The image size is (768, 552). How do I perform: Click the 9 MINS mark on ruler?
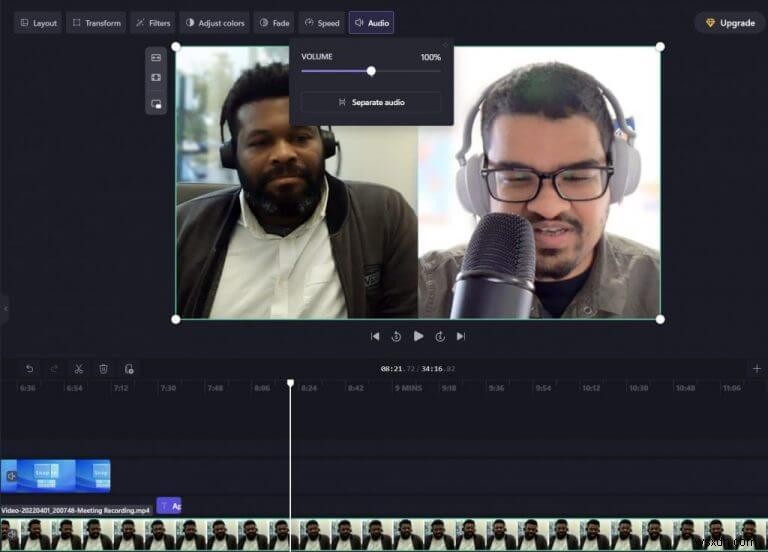click(x=408, y=388)
